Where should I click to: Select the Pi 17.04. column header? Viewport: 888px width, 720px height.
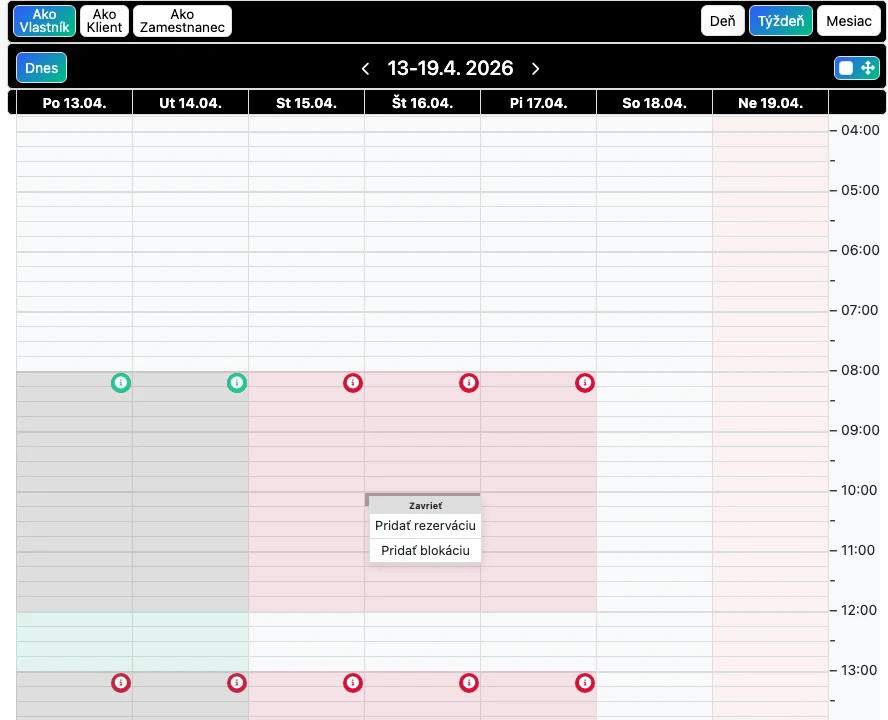click(539, 103)
